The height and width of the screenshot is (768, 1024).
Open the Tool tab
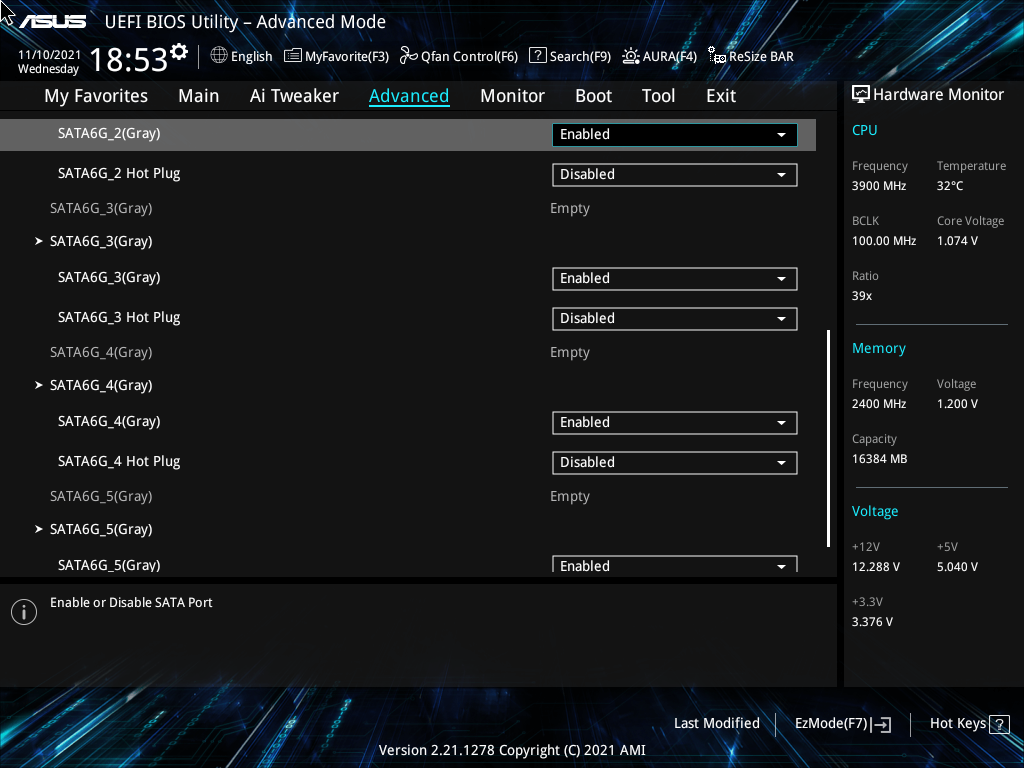coord(658,96)
